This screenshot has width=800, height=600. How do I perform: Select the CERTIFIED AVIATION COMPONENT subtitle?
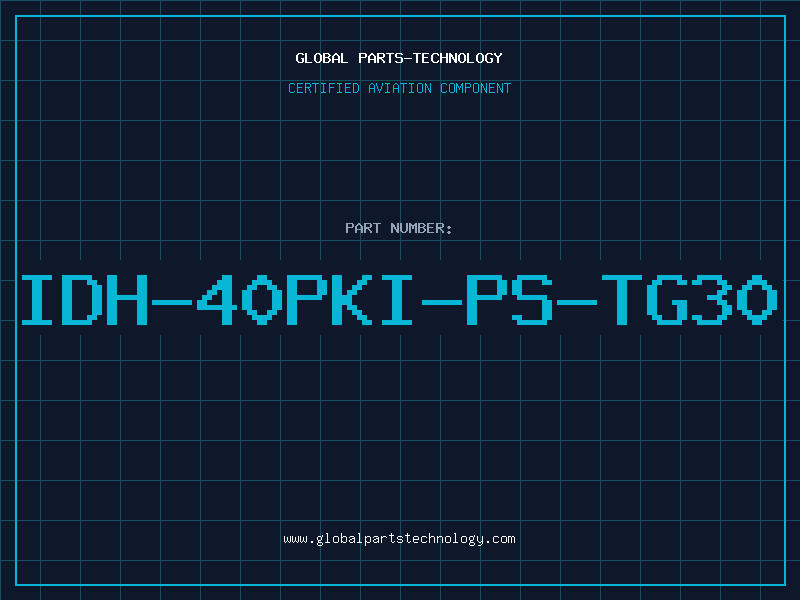coord(399,88)
